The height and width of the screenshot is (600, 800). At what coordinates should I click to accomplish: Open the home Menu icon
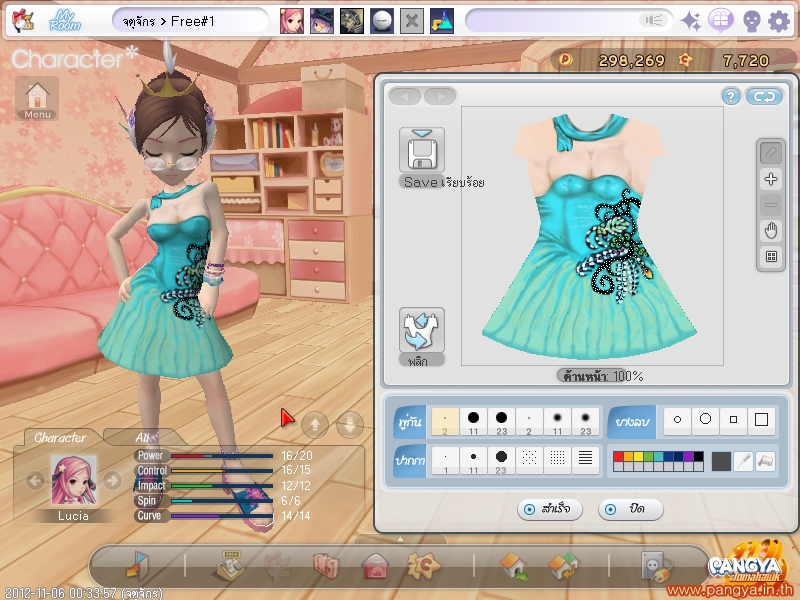[37, 98]
